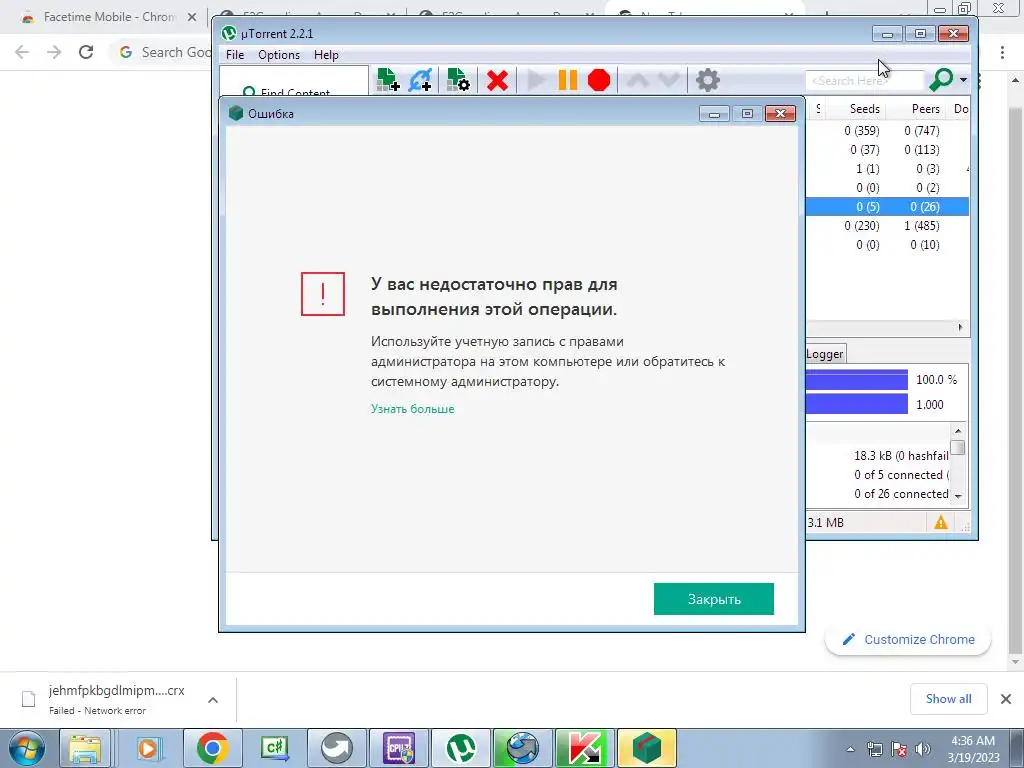Click Kaspersky red K taskbar icon

click(x=584, y=748)
